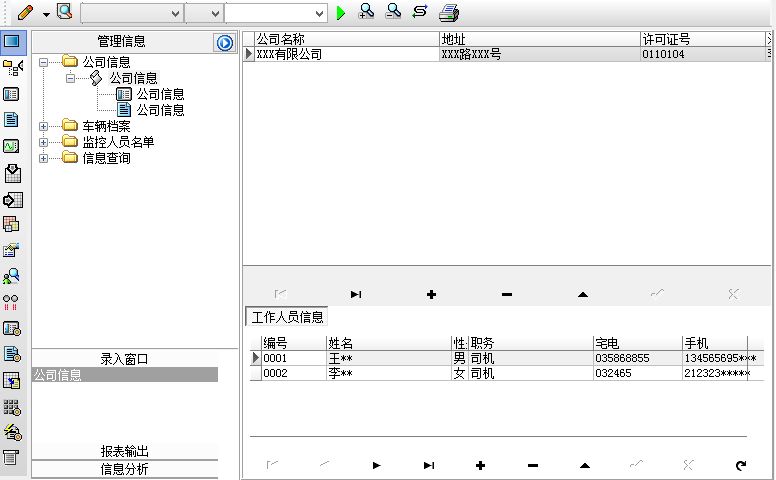Open the 信息分析 section
The width and height of the screenshot is (776, 480).
click(125, 469)
